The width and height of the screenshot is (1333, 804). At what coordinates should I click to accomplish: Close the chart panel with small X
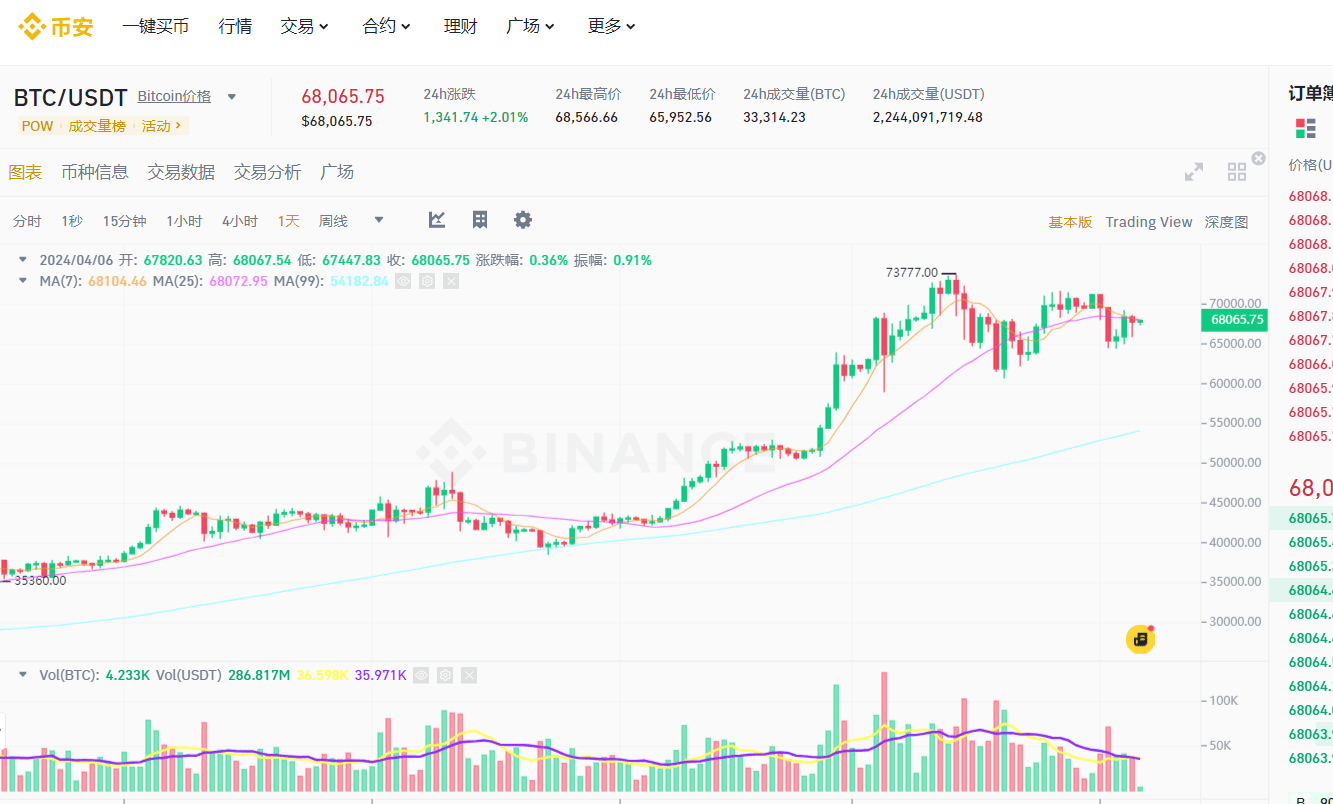click(x=1259, y=158)
